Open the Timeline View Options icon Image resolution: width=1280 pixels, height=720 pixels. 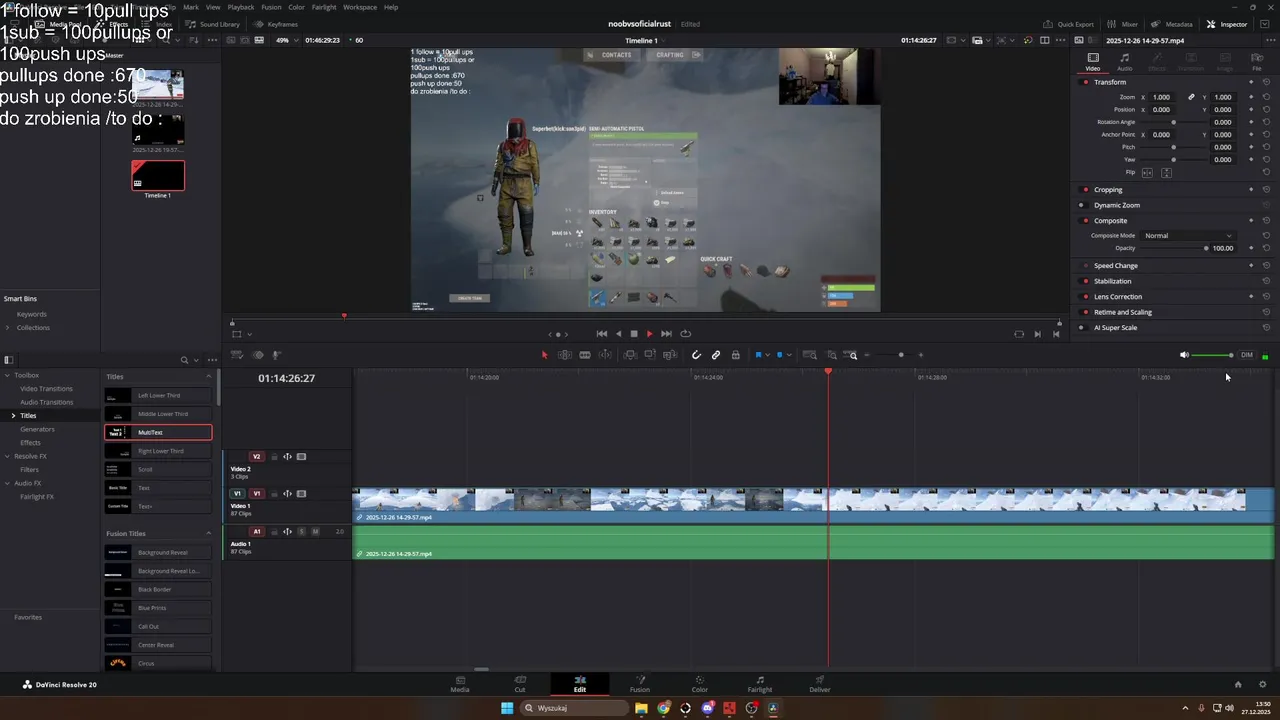237,355
